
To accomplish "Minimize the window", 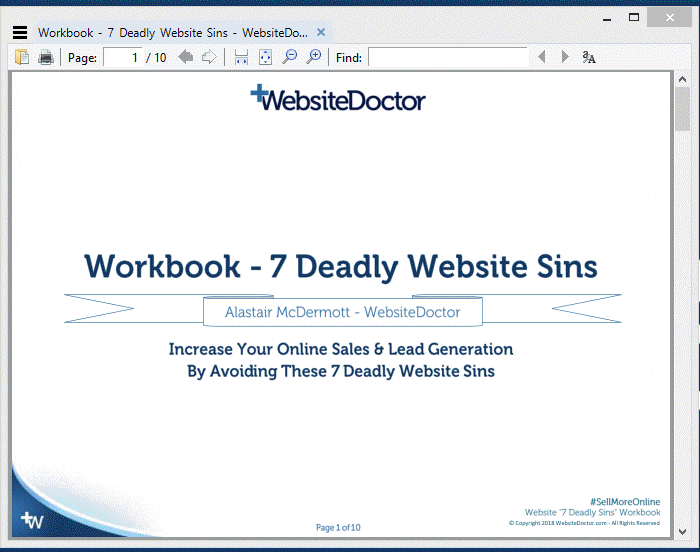I will [x=607, y=19].
